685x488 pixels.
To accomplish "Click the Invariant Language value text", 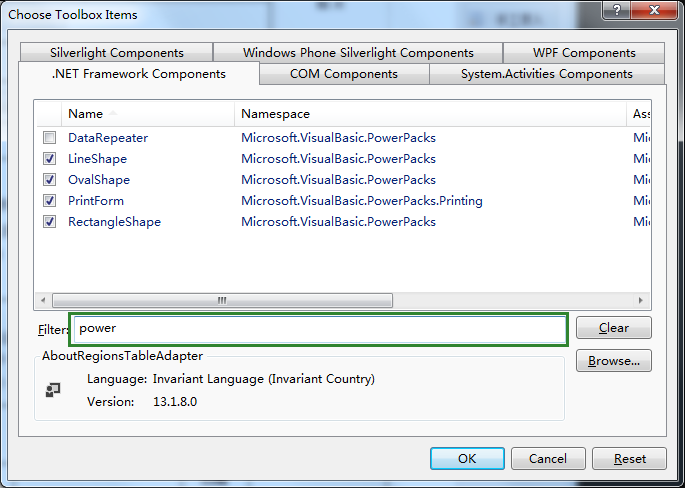I will click(264, 379).
